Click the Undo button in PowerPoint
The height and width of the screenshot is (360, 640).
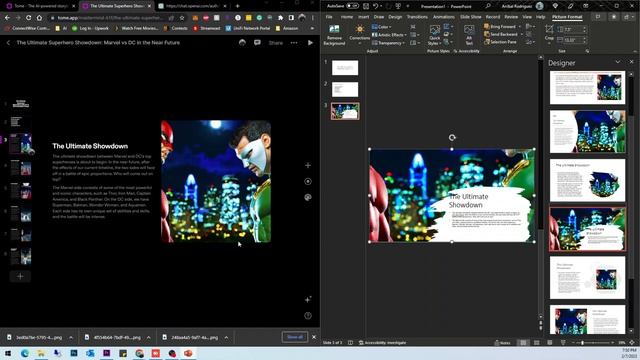tap(376, 6)
